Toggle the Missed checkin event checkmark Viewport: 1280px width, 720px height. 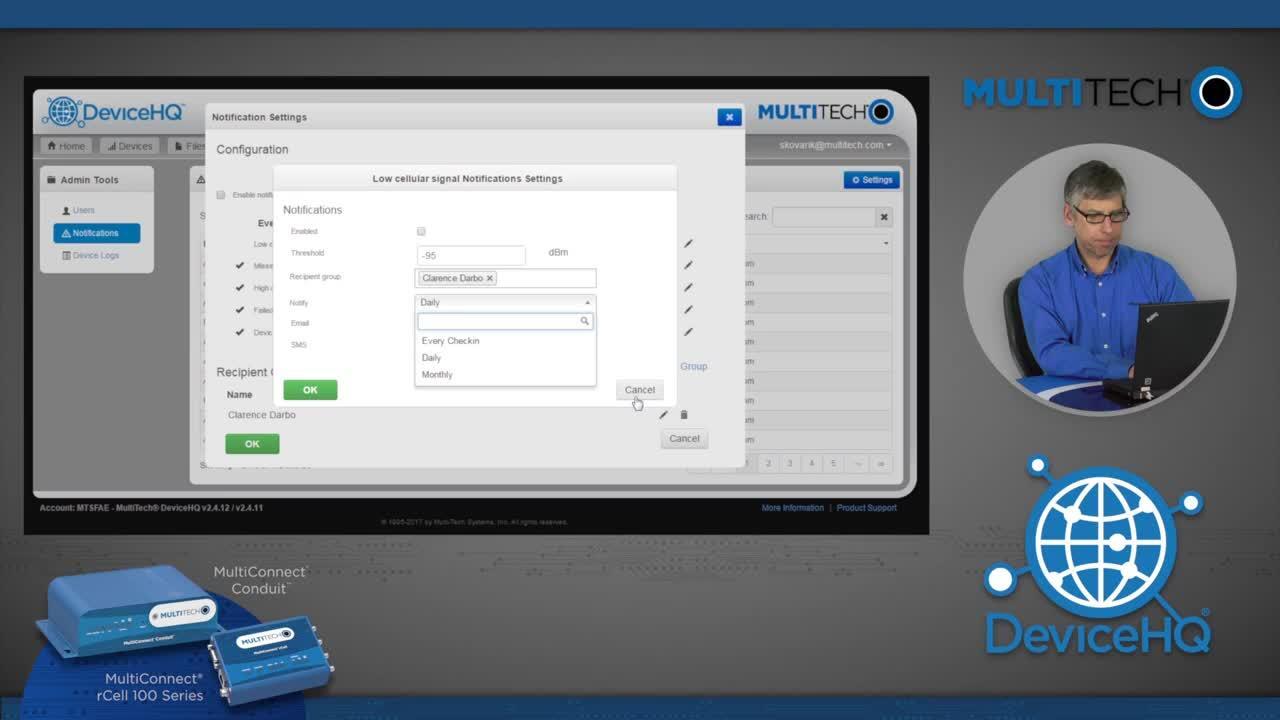(x=239, y=265)
